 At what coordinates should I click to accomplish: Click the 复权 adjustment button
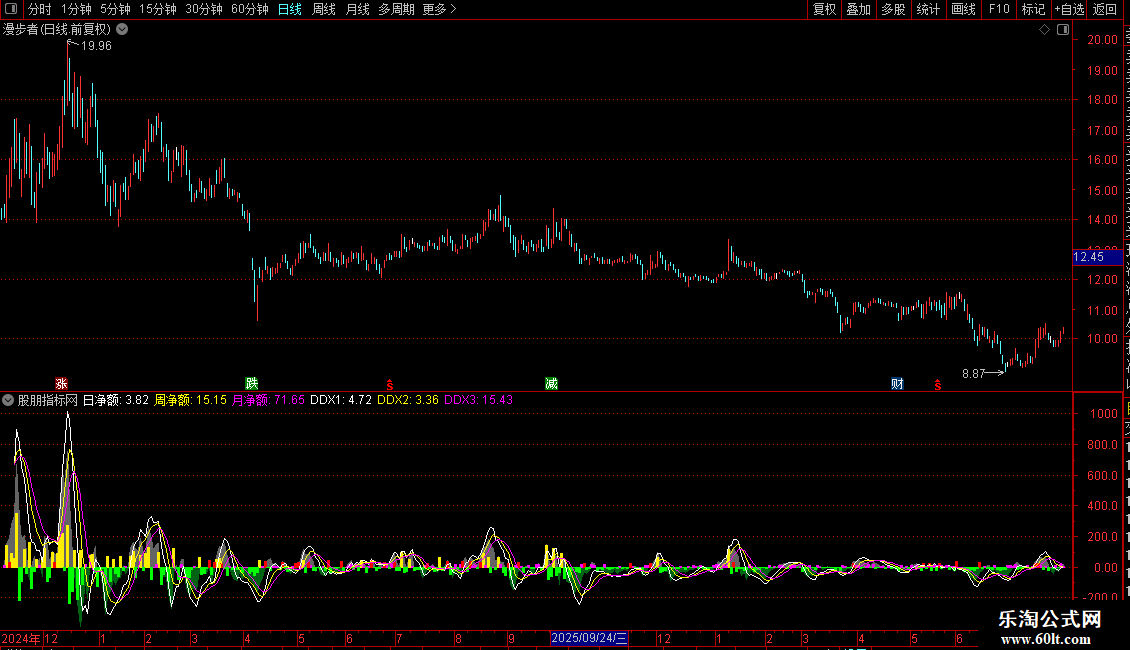pos(824,9)
